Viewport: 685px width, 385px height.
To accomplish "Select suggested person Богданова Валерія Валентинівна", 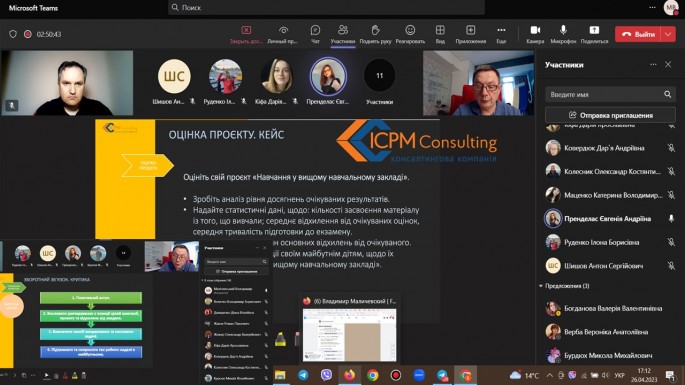I will (610, 309).
